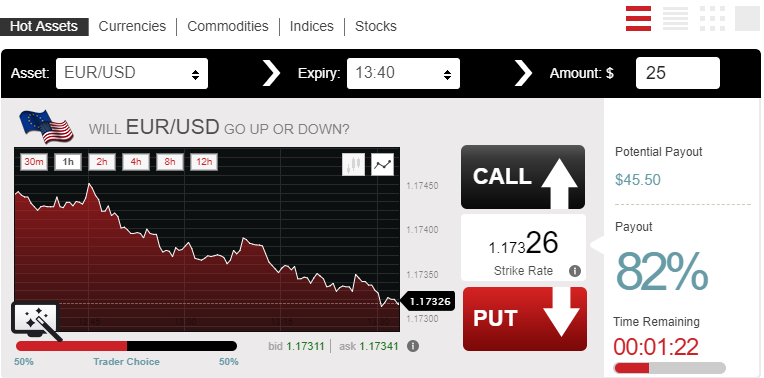Open the Expiry 13:40 dropdown
The width and height of the screenshot is (764, 378).
[x=403, y=74]
